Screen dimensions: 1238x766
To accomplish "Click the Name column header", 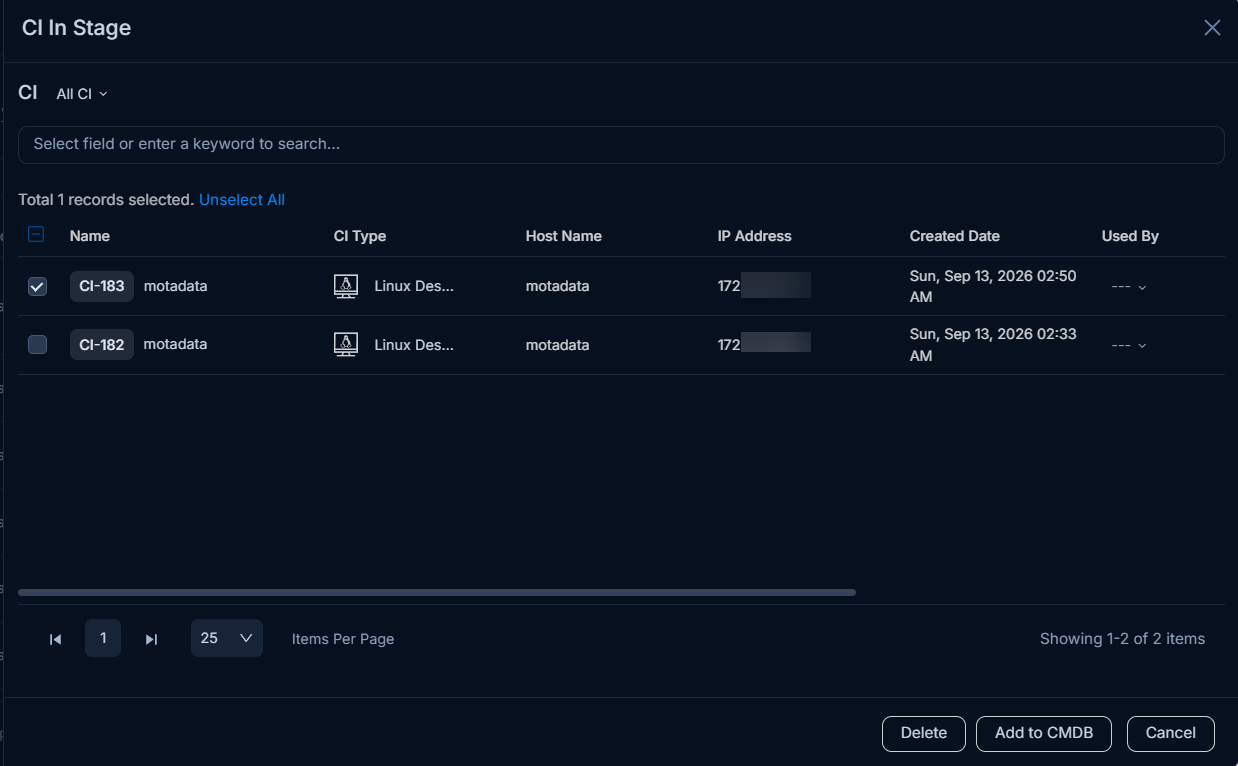I will [90, 236].
